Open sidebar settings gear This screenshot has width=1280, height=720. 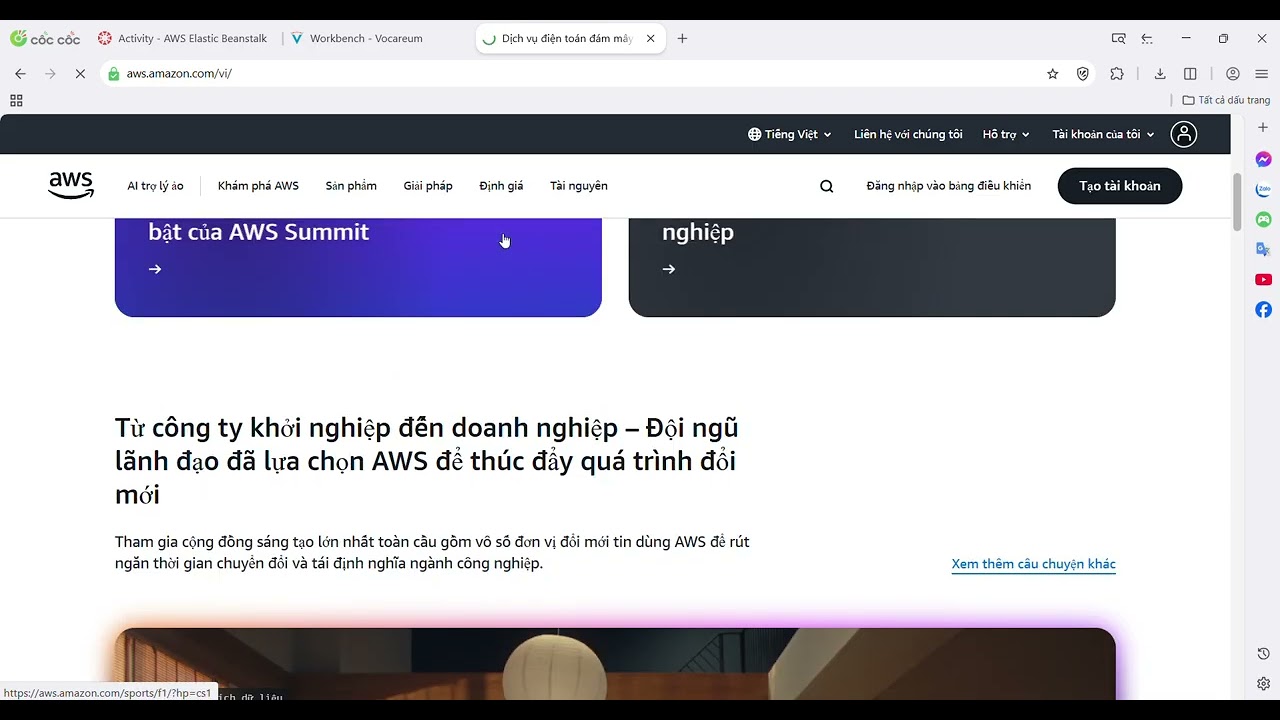pos(1264,684)
